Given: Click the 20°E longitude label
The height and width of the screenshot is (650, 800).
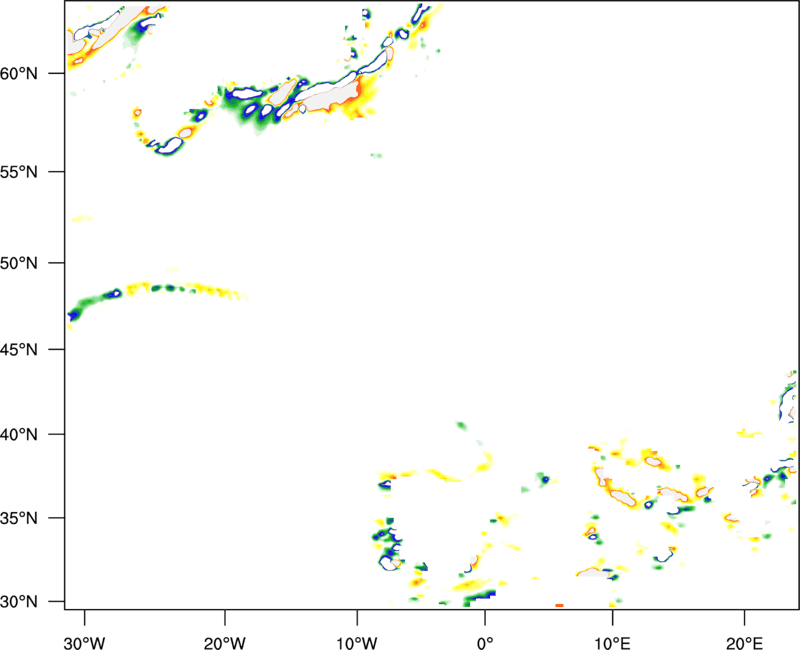Looking at the screenshot, I should tap(744, 643).
